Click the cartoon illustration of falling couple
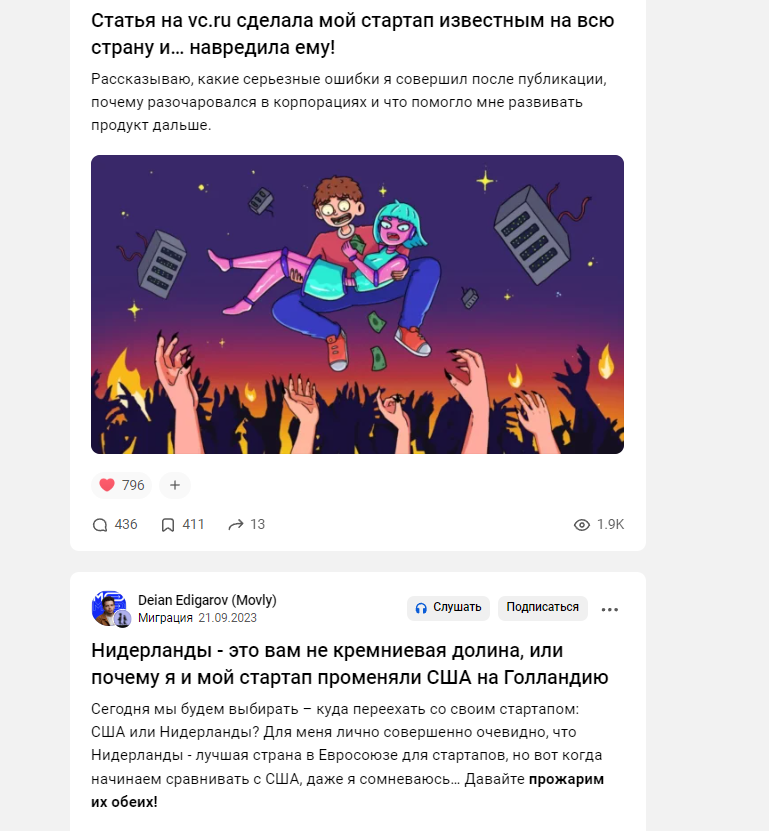 pos(357,304)
